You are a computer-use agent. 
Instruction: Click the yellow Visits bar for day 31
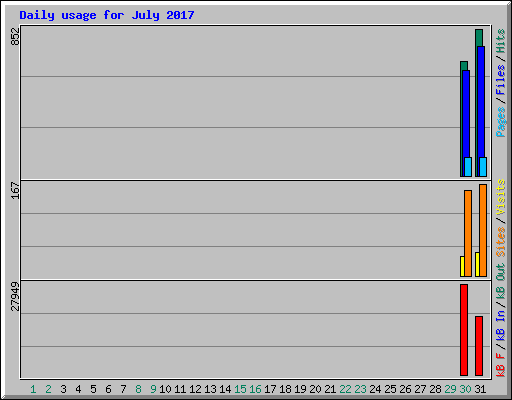[x=477, y=264]
